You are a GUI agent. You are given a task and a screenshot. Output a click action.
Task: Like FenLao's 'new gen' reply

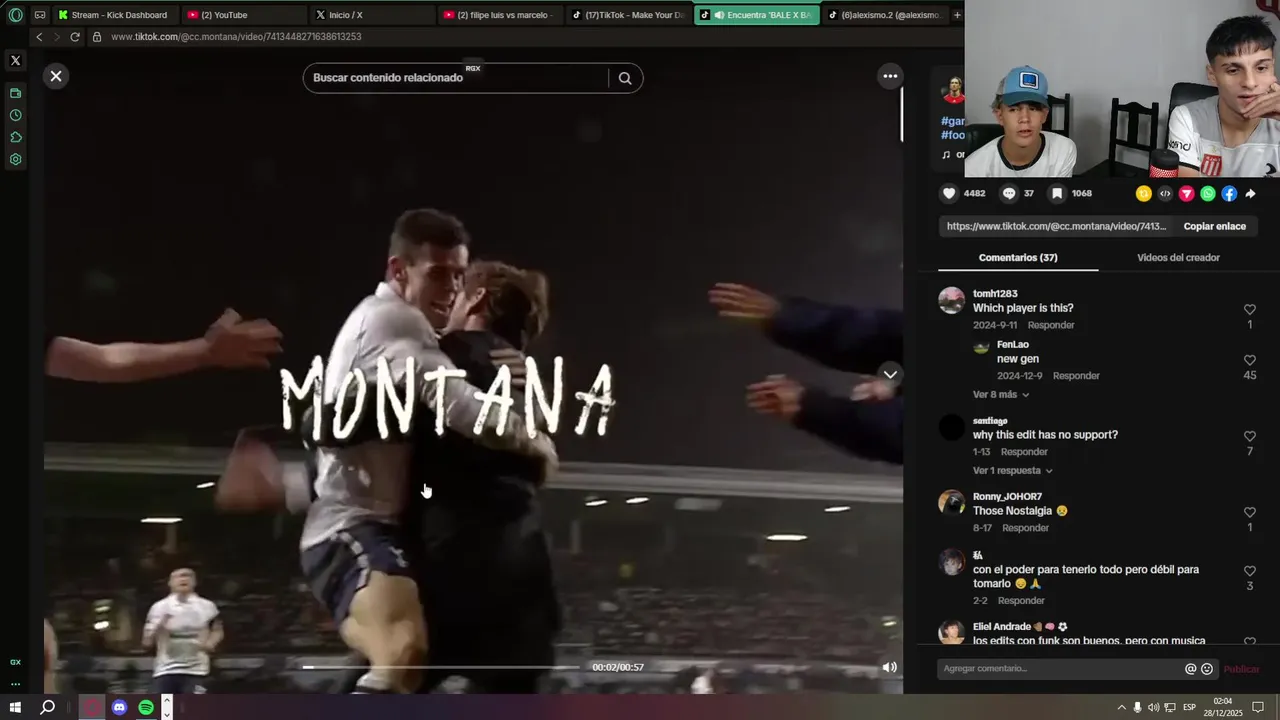coord(1250,360)
